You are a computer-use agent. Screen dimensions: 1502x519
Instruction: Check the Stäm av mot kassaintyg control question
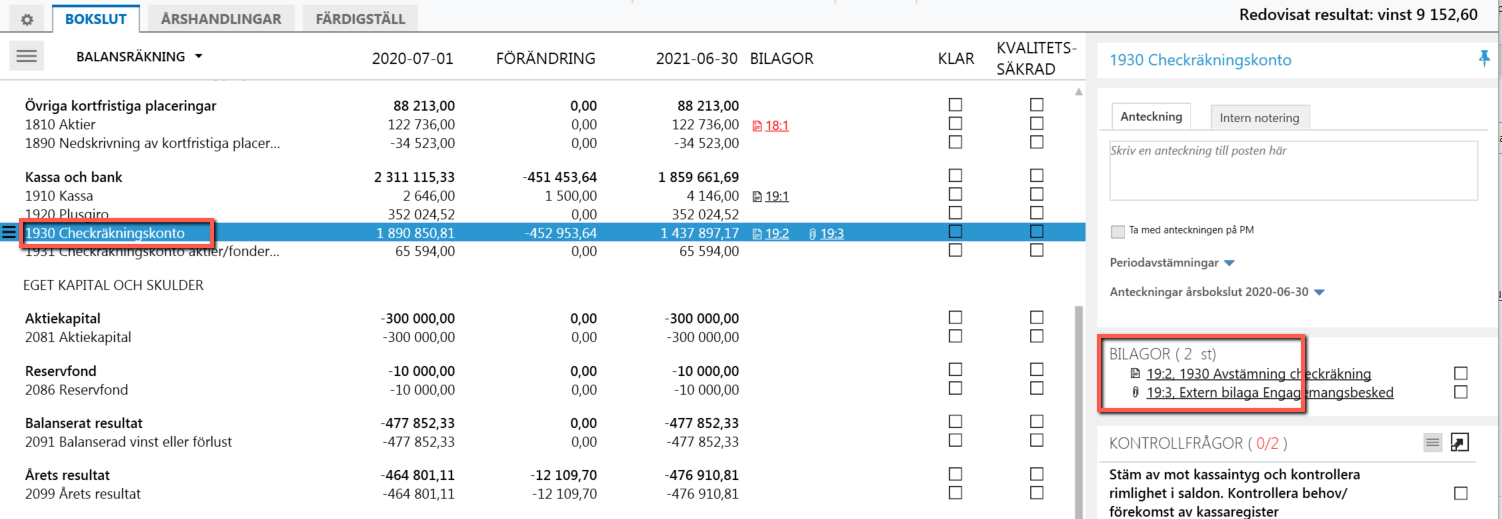pyautogui.click(x=1461, y=493)
